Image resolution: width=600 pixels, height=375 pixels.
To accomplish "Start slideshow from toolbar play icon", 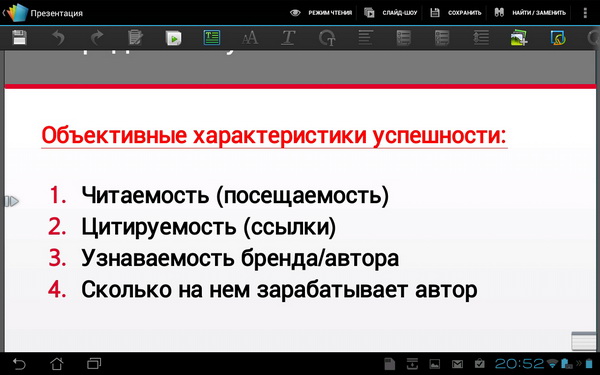I will pos(173,38).
